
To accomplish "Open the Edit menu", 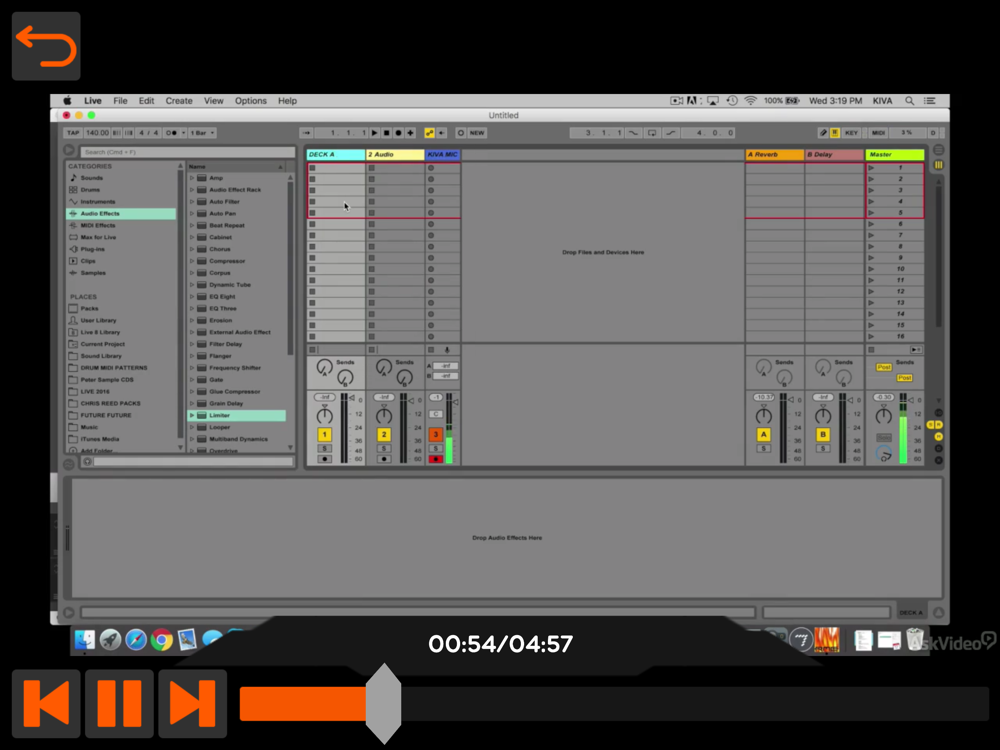I will [x=146, y=101].
